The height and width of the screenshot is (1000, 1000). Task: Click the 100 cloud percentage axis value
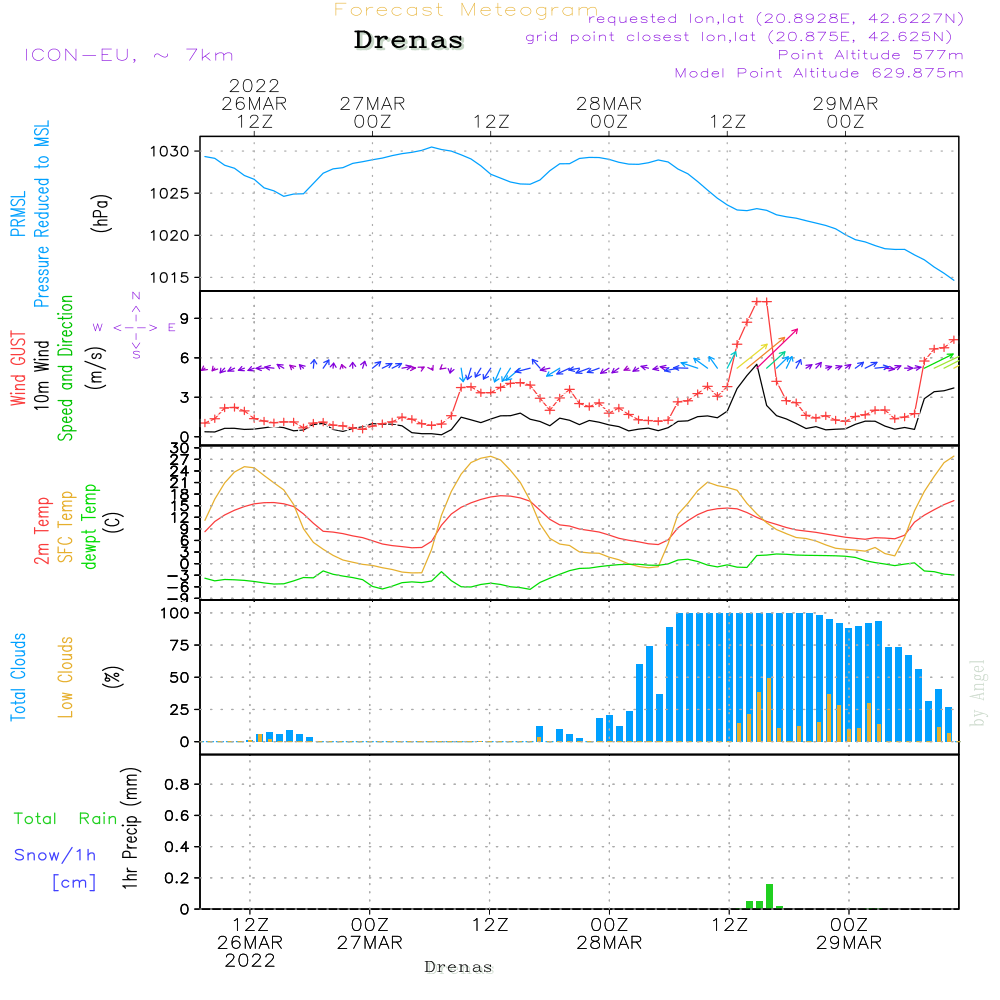point(175,614)
